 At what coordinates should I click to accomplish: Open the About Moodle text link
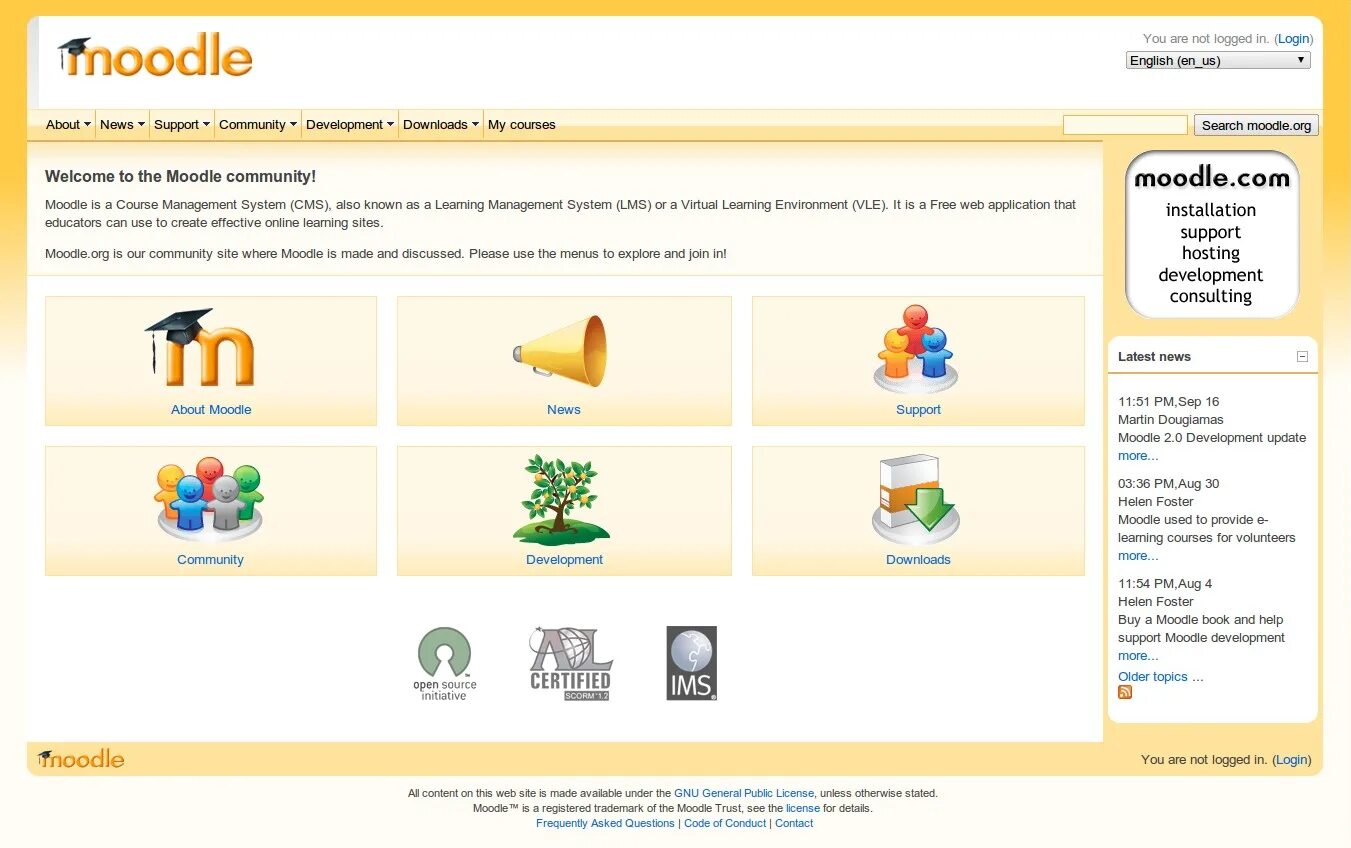(211, 409)
